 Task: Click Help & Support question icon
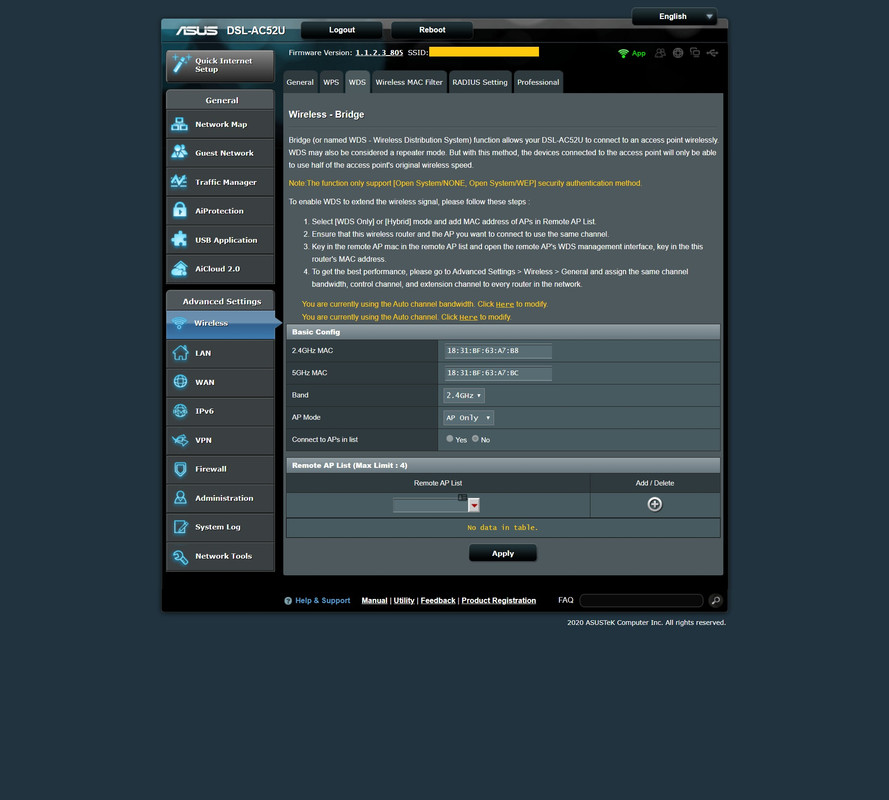click(288, 600)
